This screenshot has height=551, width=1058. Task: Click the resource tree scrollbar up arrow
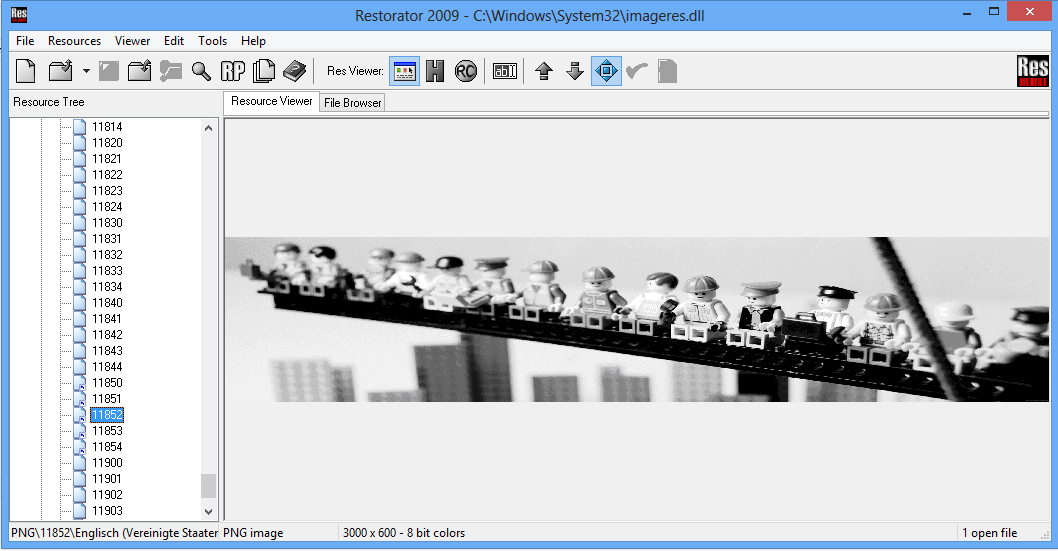click(x=208, y=127)
